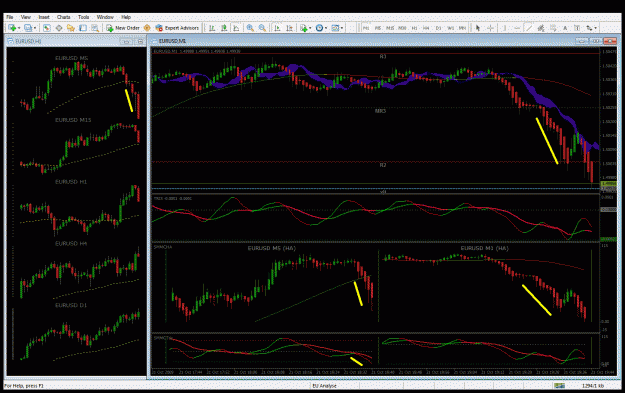Expand the Profiles dropdown arrow
This screenshot has width=625, height=393.
tap(35, 28)
